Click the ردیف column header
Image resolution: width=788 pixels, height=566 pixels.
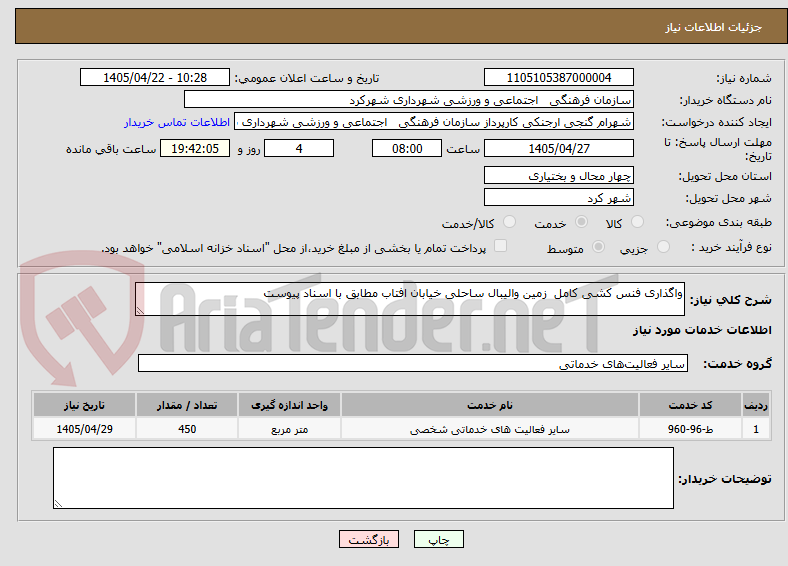coord(756,405)
